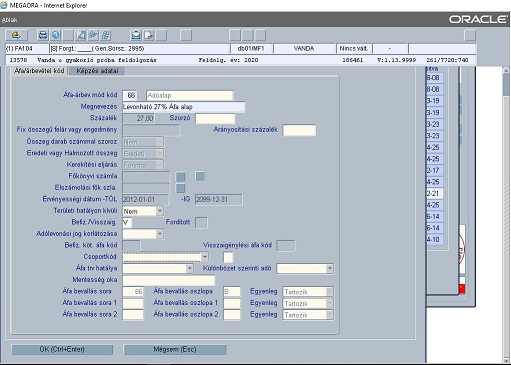This screenshot has height=365, width=511.
Task: Click the dz01/MF1 status field
Action: [251, 49]
